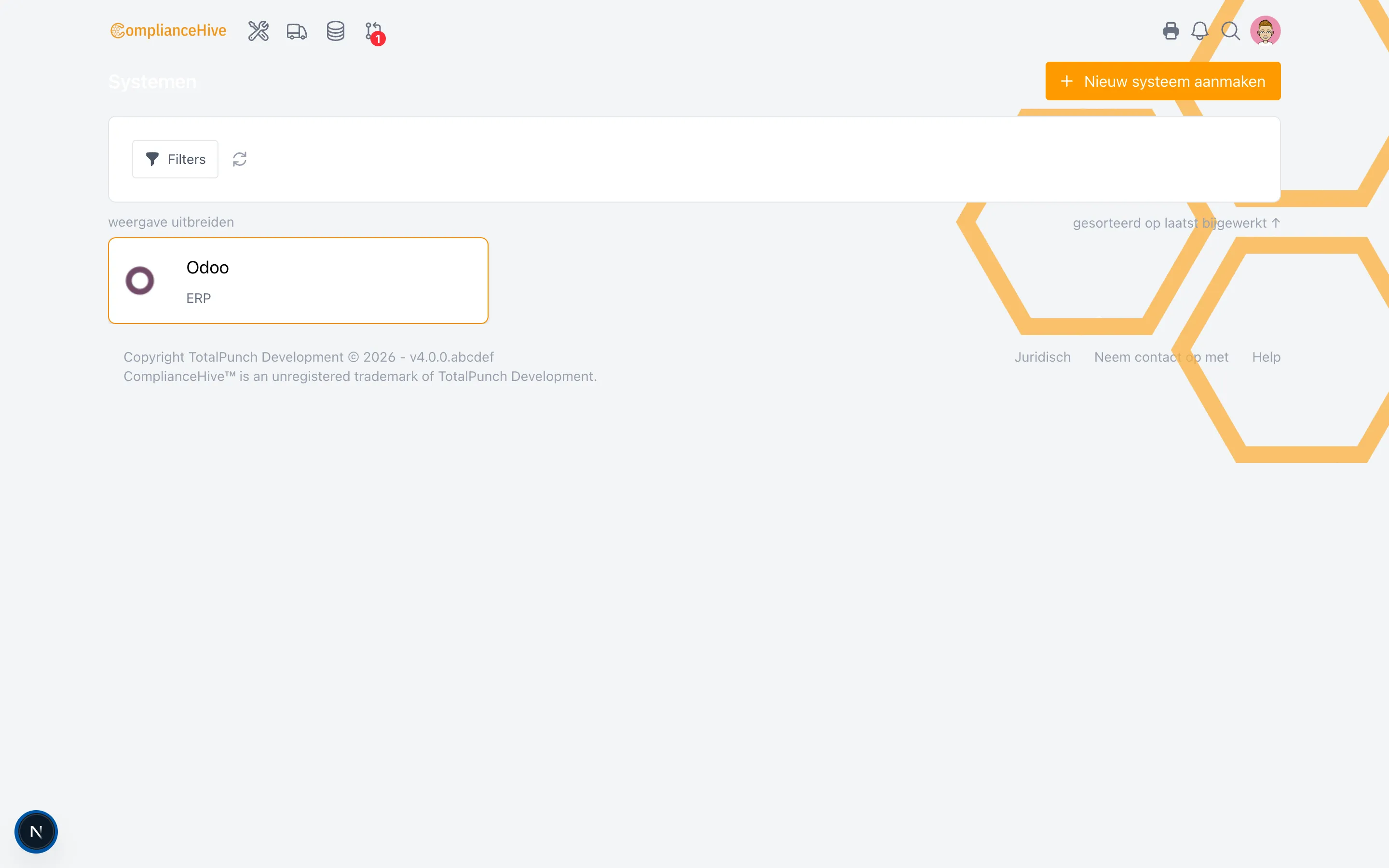
Task: Refresh the list with the reload icon
Action: pyautogui.click(x=240, y=159)
